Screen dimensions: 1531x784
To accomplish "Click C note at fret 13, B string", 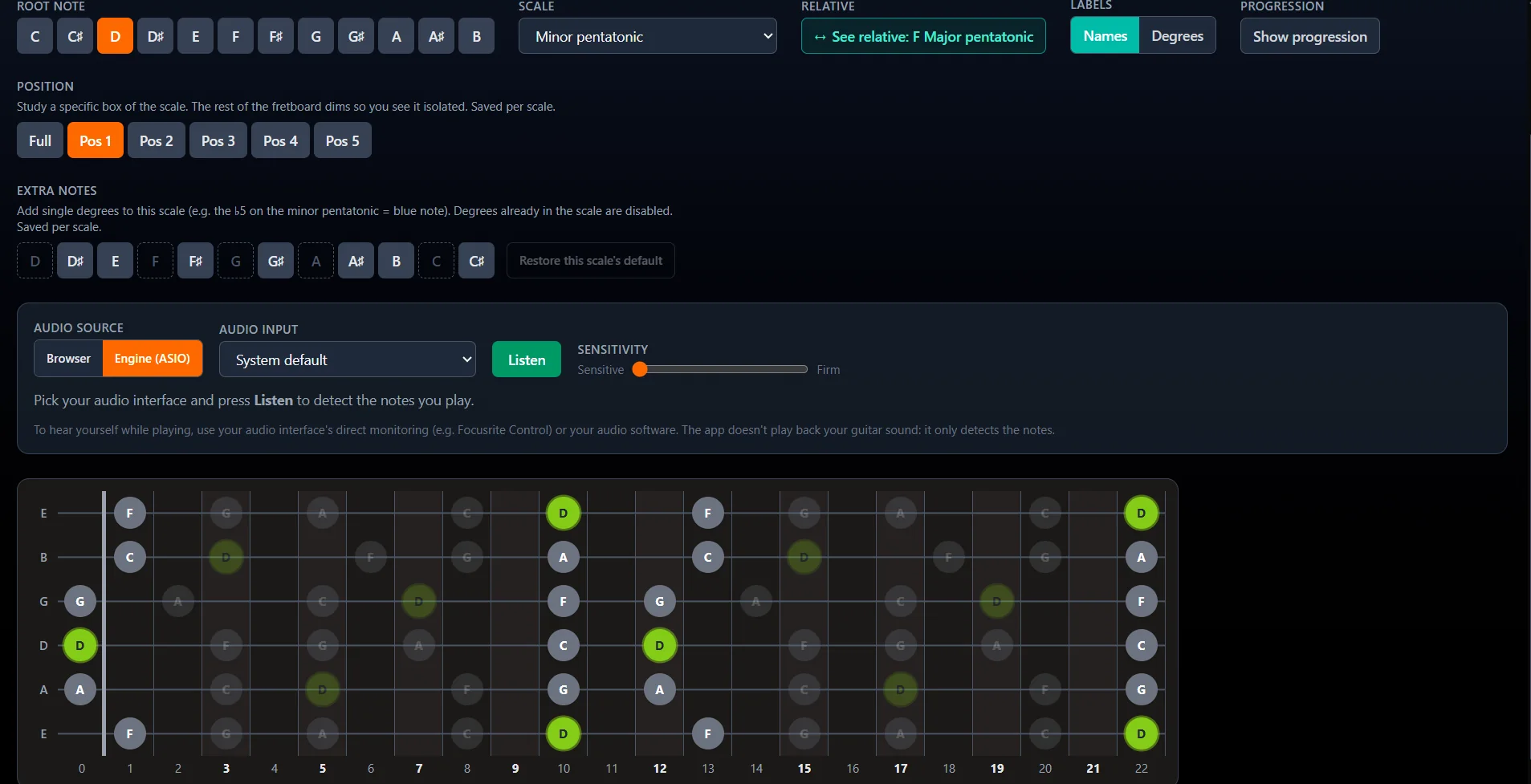I will click(707, 557).
